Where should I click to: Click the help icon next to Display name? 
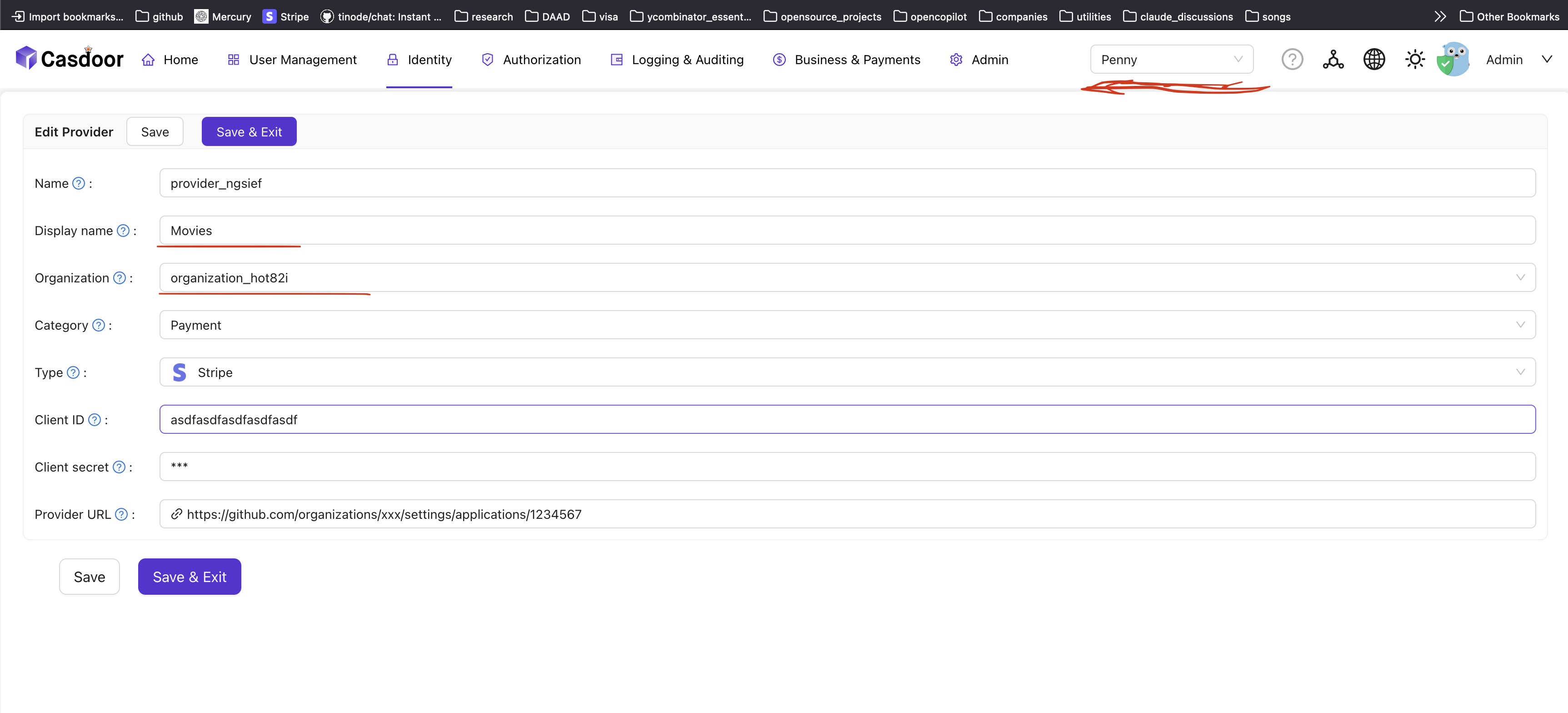click(123, 231)
